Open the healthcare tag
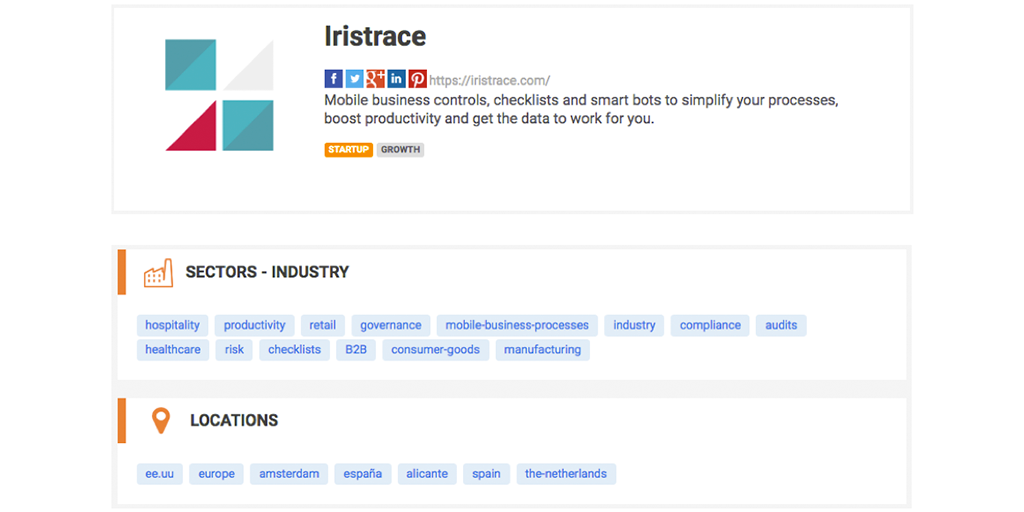1024x512 pixels. click(x=173, y=349)
